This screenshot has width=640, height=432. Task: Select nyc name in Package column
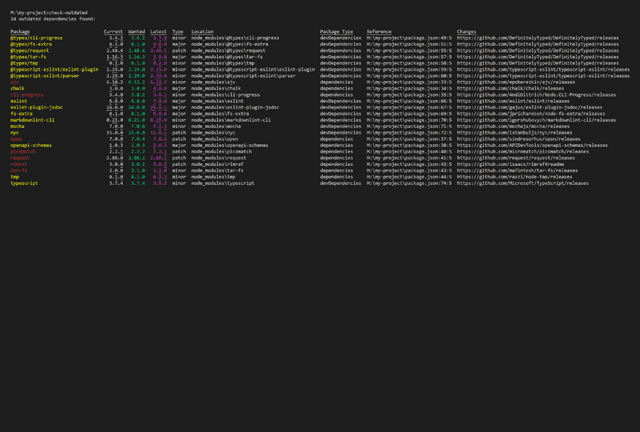(15, 133)
